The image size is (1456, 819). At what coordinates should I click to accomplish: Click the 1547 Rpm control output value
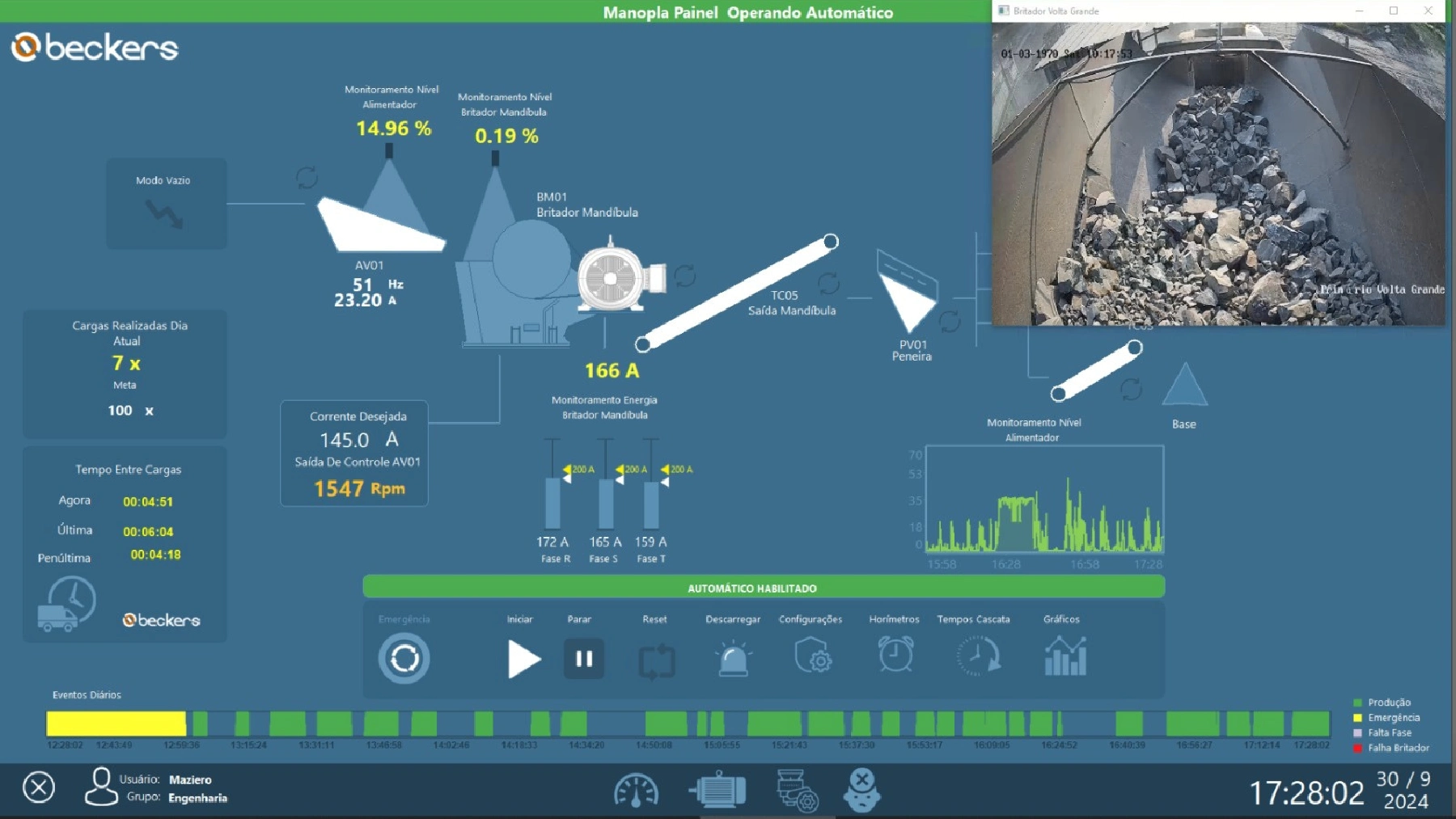(359, 488)
